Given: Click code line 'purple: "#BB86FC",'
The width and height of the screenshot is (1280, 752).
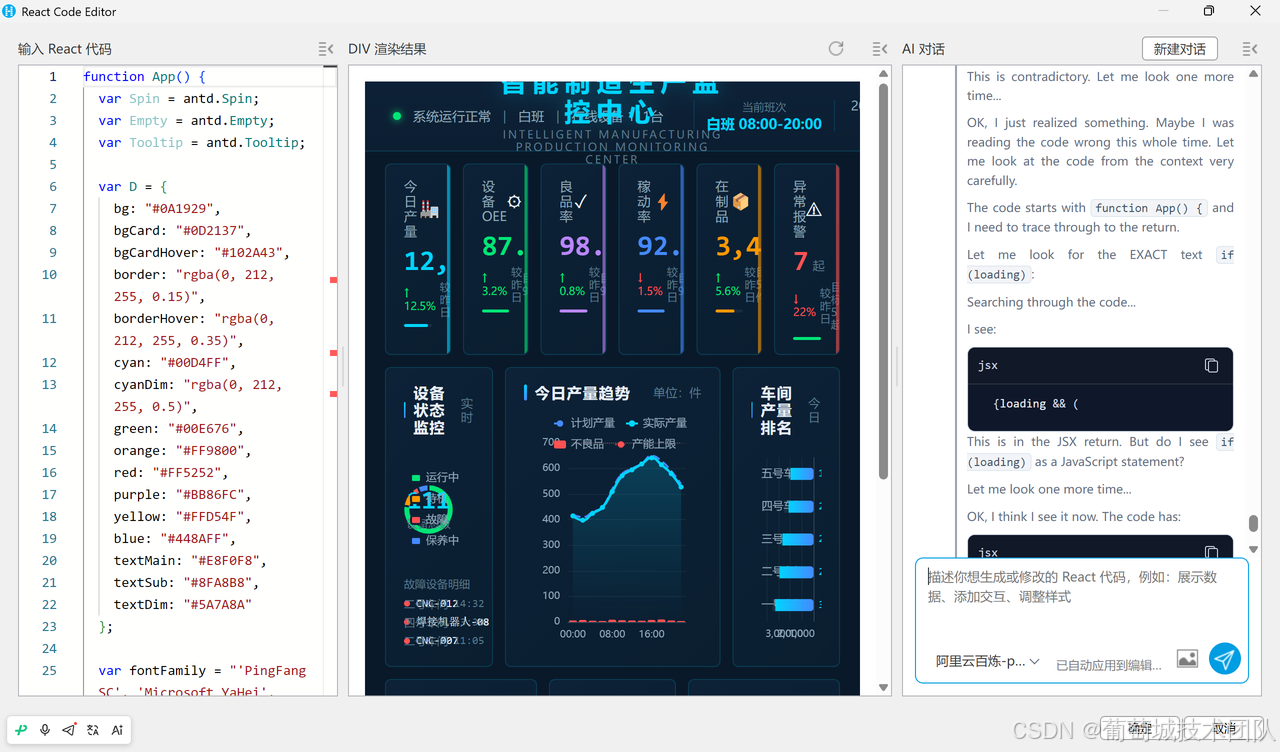Looking at the screenshot, I should [183, 494].
